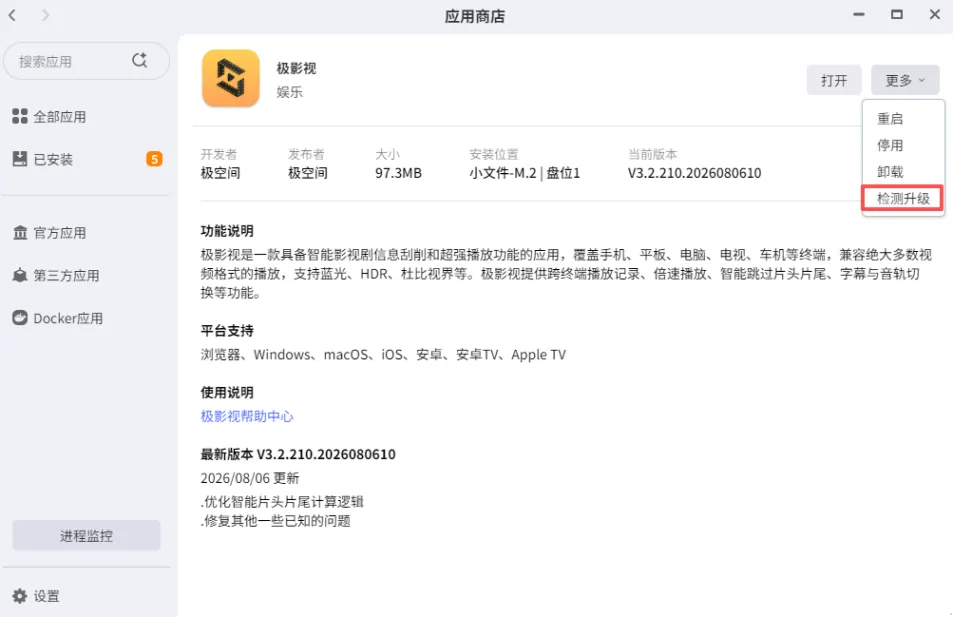Click the Docker whale icon

pyautogui.click(x=20, y=318)
